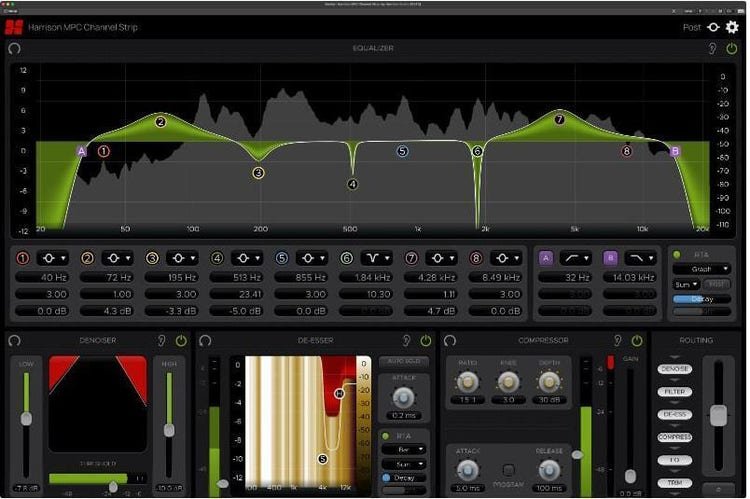The height and width of the screenshot is (499, 750).
Task: Click the Compressor Depth knob
Action: click(x=549, y=382)
